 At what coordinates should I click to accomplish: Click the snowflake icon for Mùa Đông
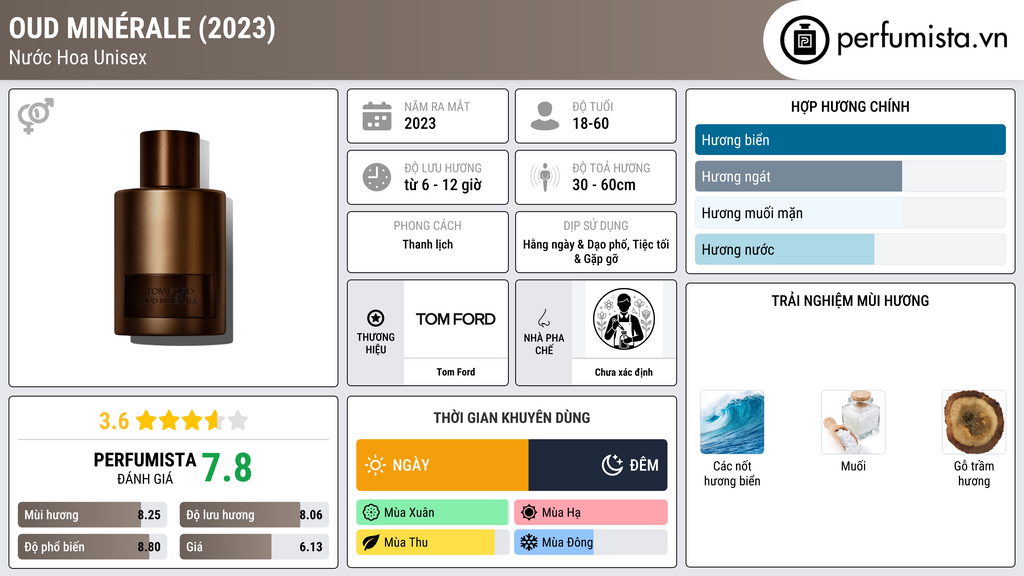click(x=529, y=542)
